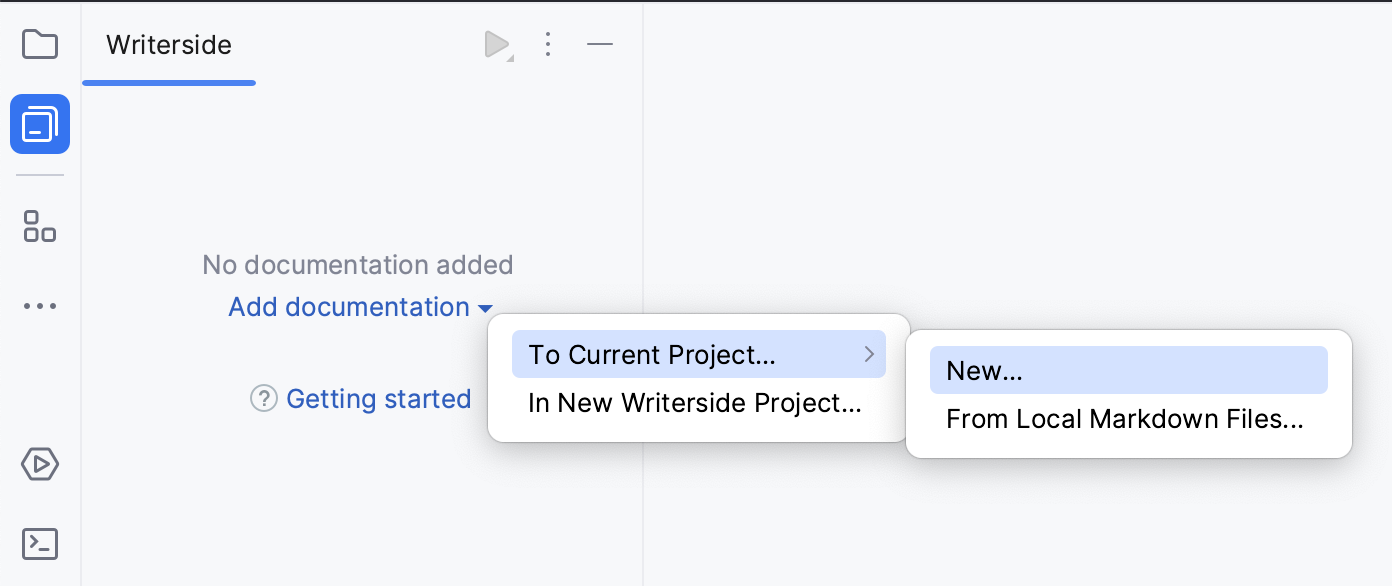This screenshot has height=586, width=1392.
Task: Click the help question mark beside Getting started
Action: coord(262,398)
